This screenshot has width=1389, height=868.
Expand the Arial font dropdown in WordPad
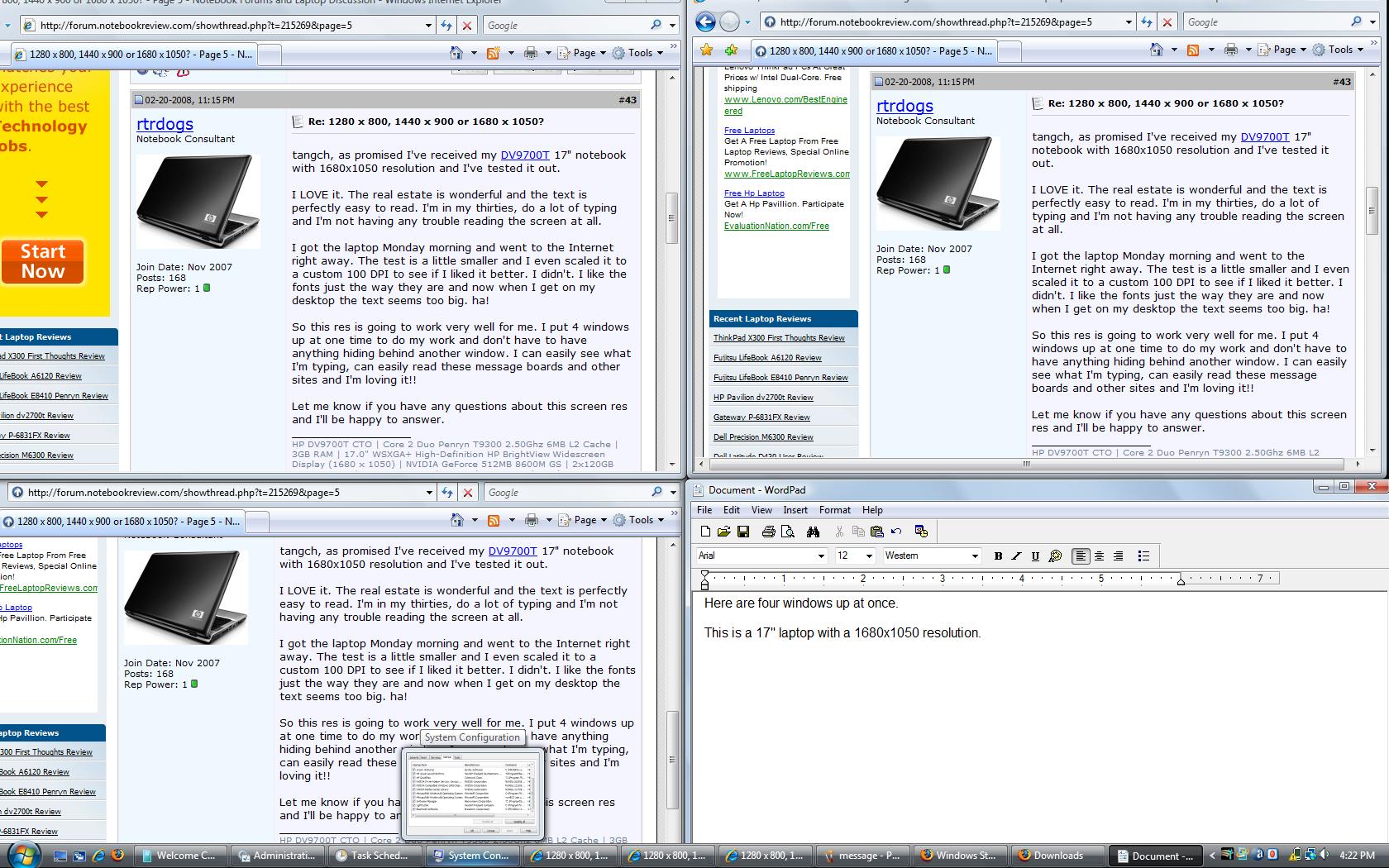pos(821,556)
